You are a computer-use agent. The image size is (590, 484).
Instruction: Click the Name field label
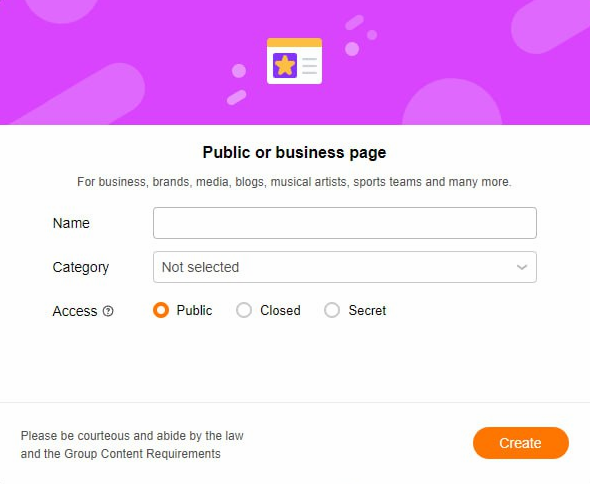pos(71,223)
